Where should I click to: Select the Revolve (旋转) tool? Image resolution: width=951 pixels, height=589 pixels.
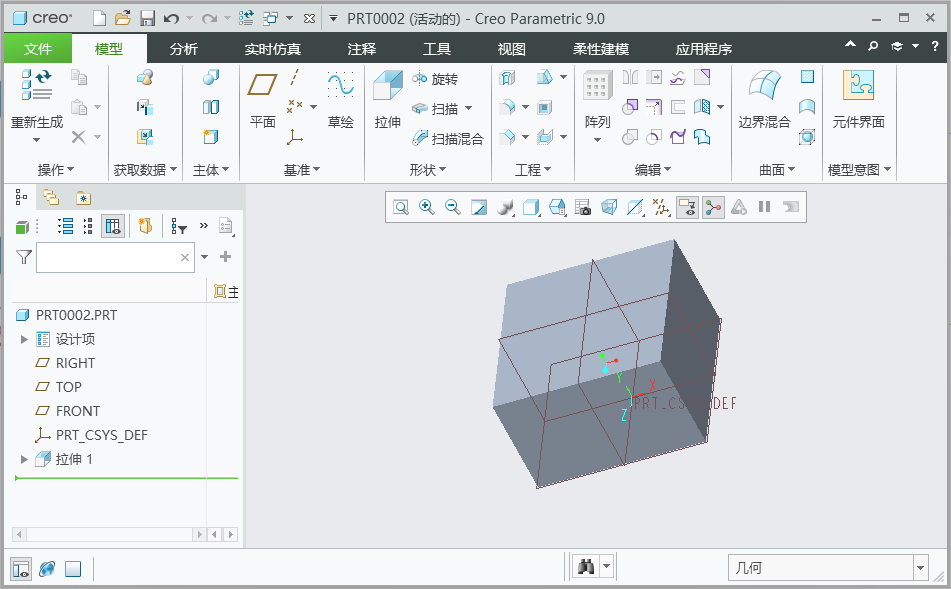tap(435, 79)
